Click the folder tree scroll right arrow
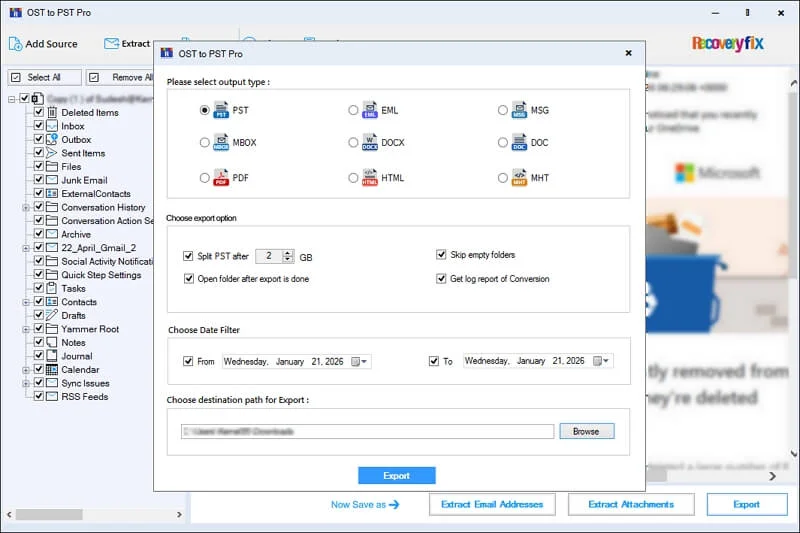This screenshot has width=800, height=533. point(179,515)
